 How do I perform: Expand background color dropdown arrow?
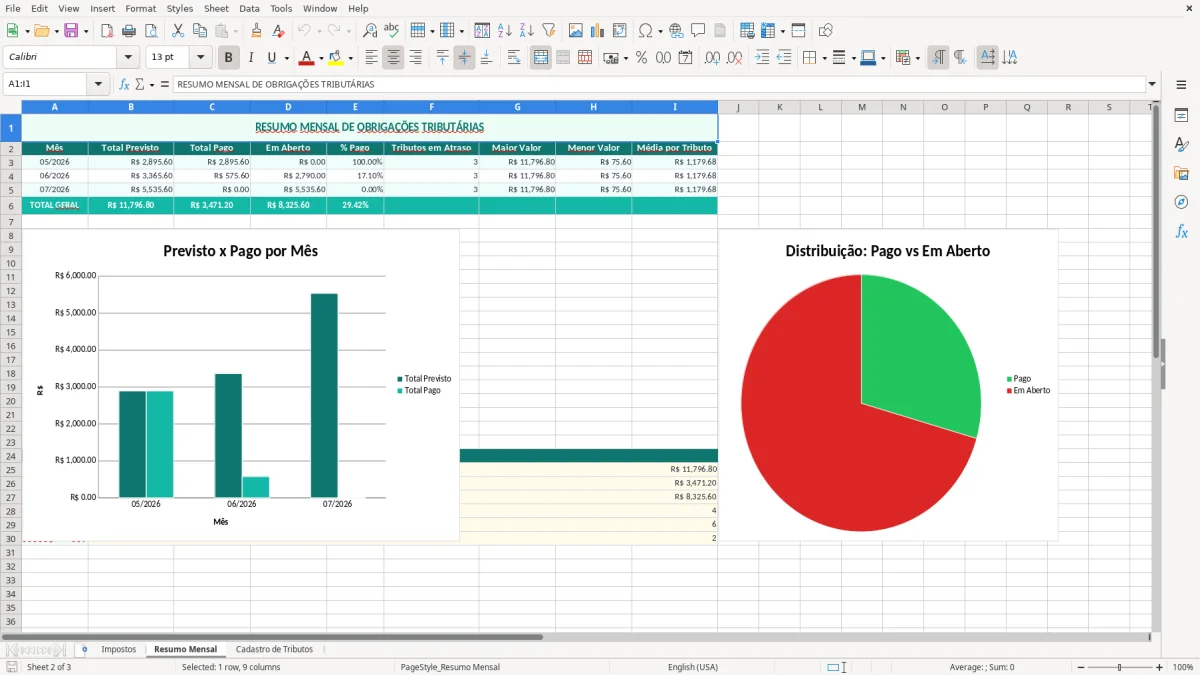point(350,58)
